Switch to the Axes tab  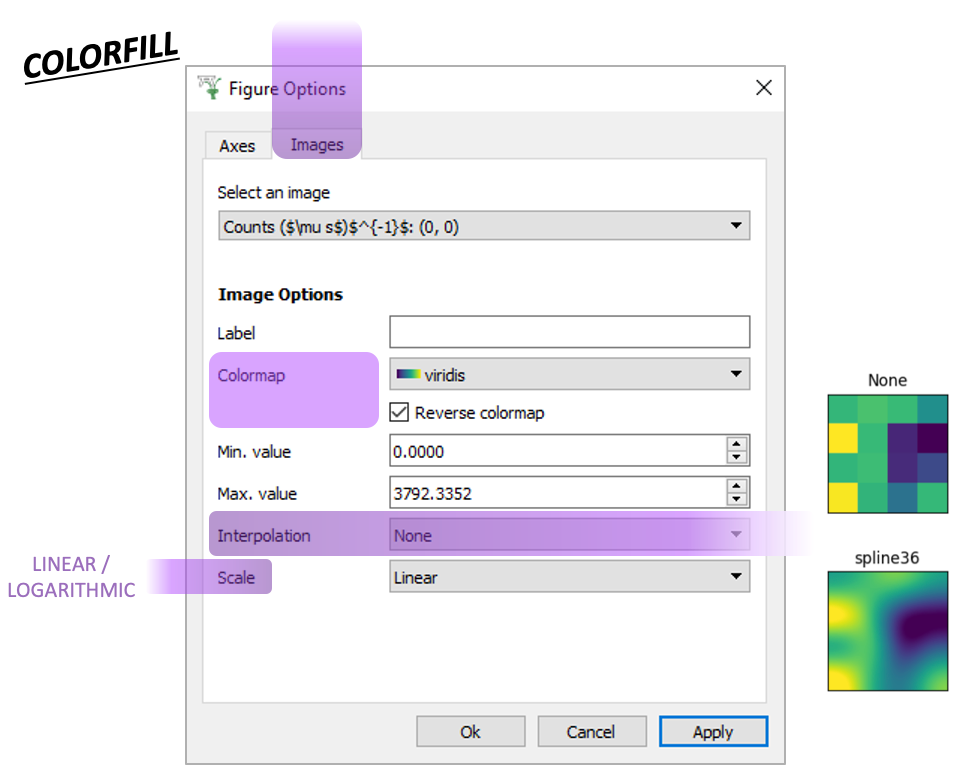[237, 146]
